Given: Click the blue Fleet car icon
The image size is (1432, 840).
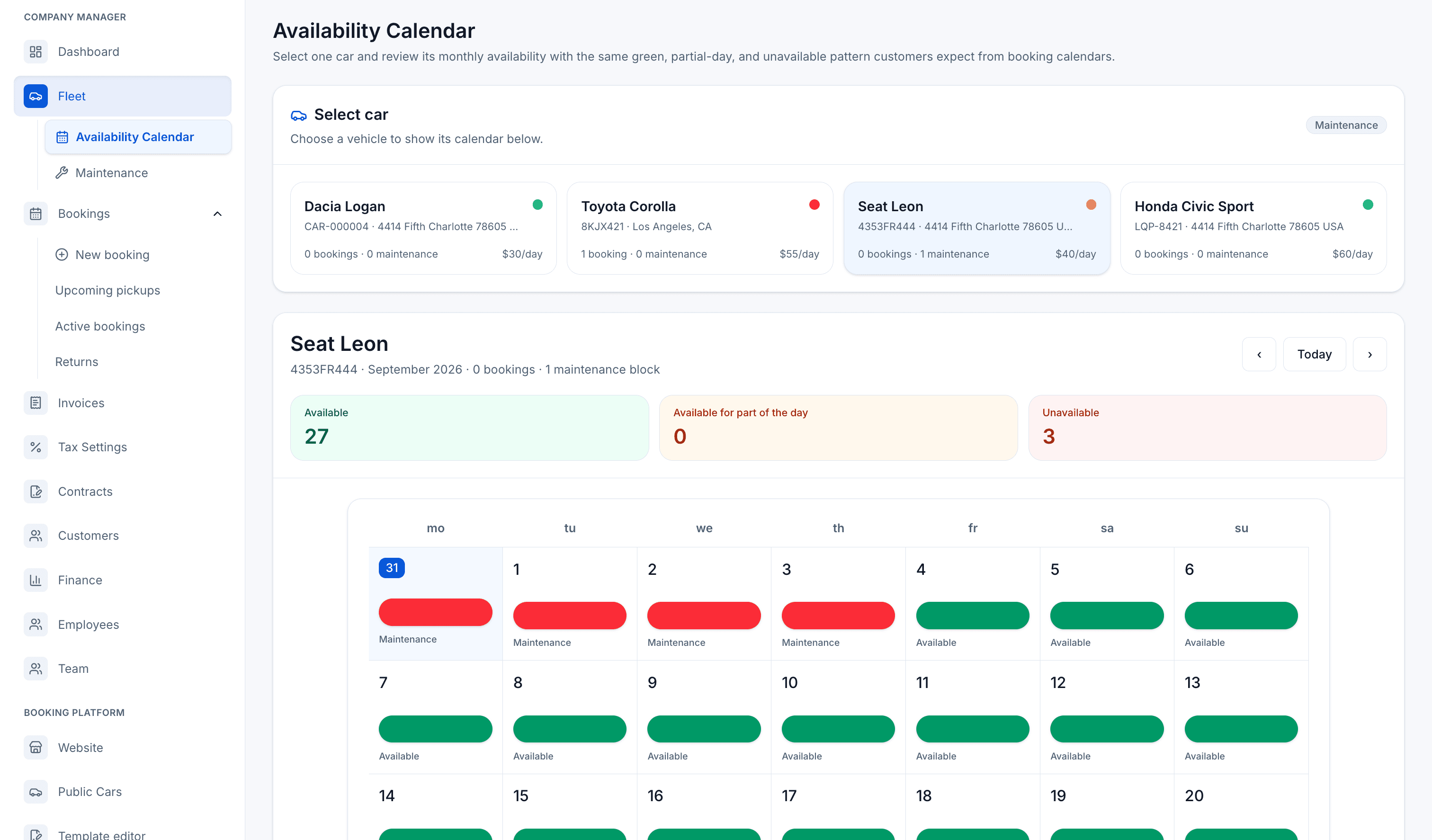Looking at the screenshot, I should [x=35, y=96].
